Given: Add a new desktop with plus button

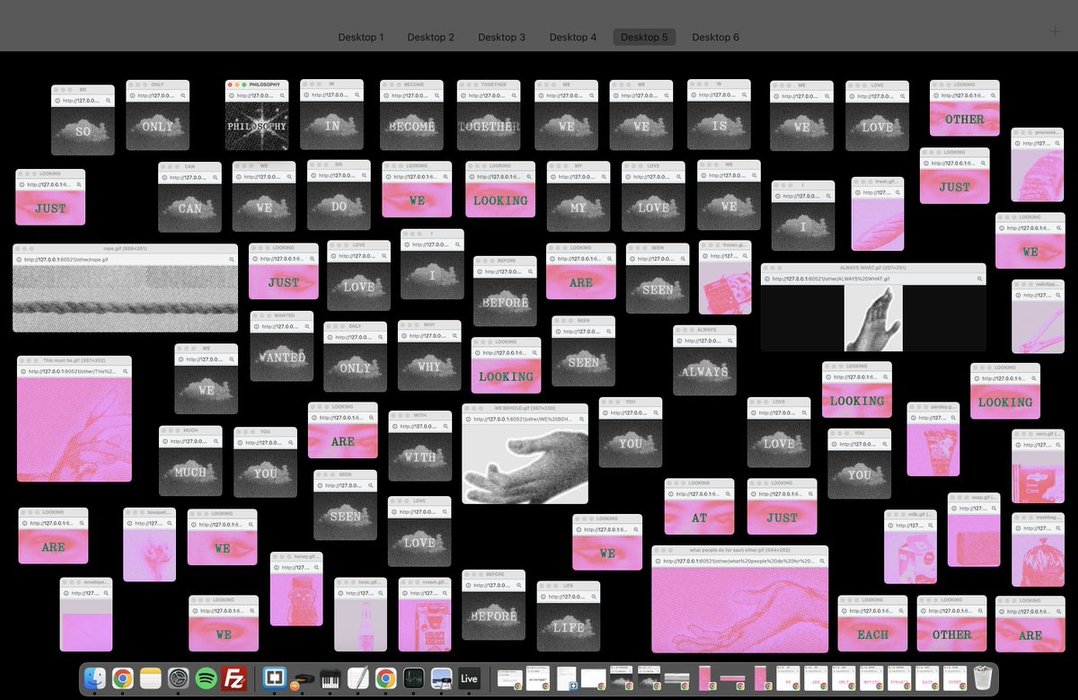Looking at the screenshot, I should point(1054,31).
